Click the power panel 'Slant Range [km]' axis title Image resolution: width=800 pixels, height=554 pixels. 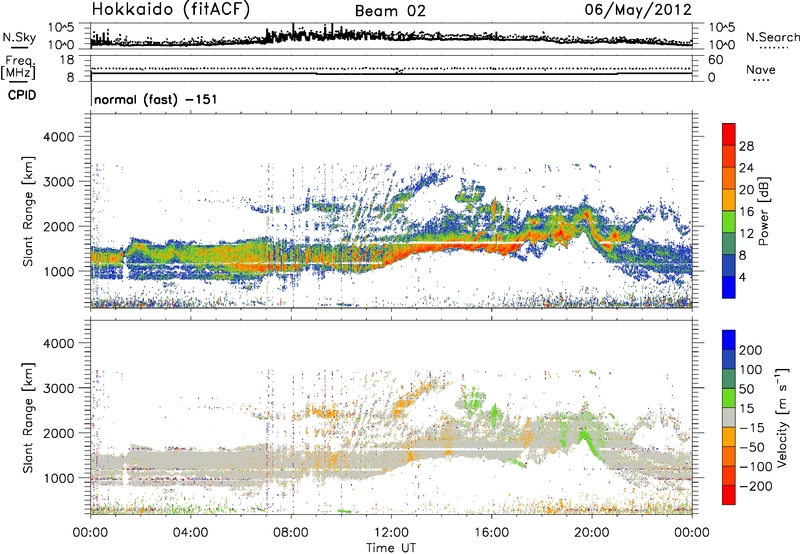tap(28, 211)
